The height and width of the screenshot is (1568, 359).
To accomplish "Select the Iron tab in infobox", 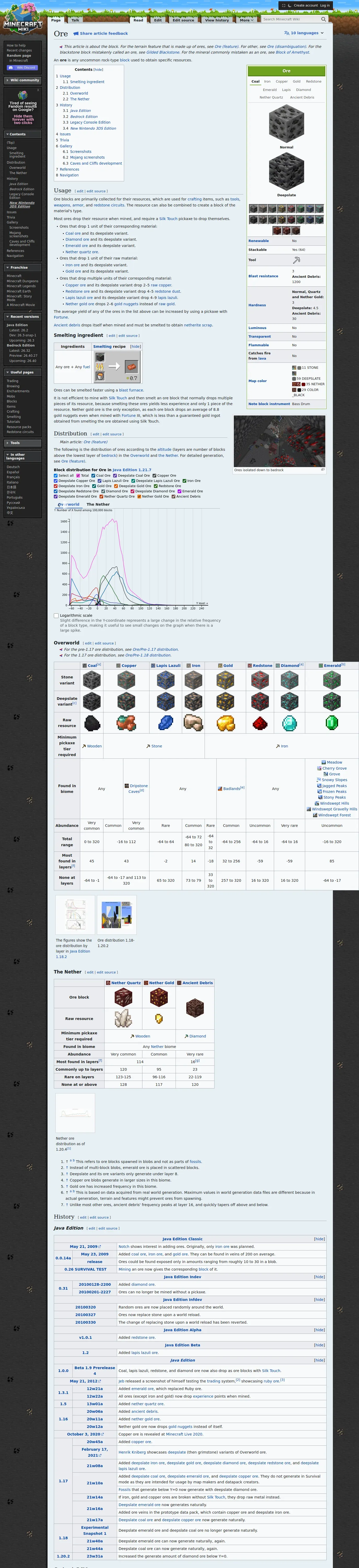I will tap(267, 81).
